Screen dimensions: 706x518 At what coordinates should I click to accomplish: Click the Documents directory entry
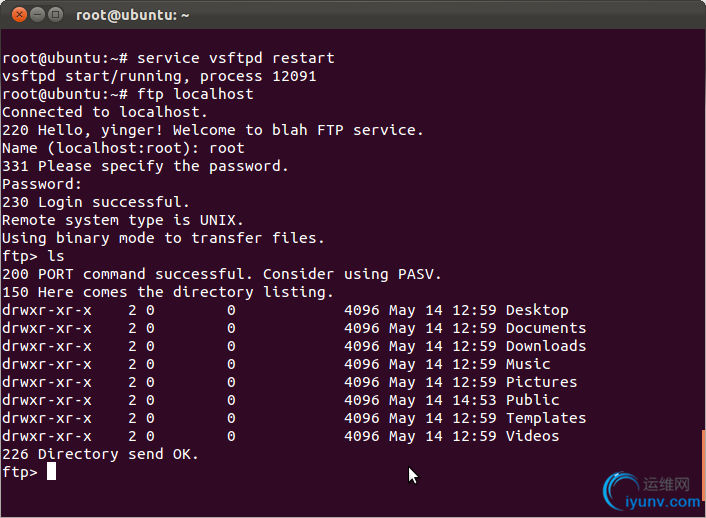tap(546, 328)
